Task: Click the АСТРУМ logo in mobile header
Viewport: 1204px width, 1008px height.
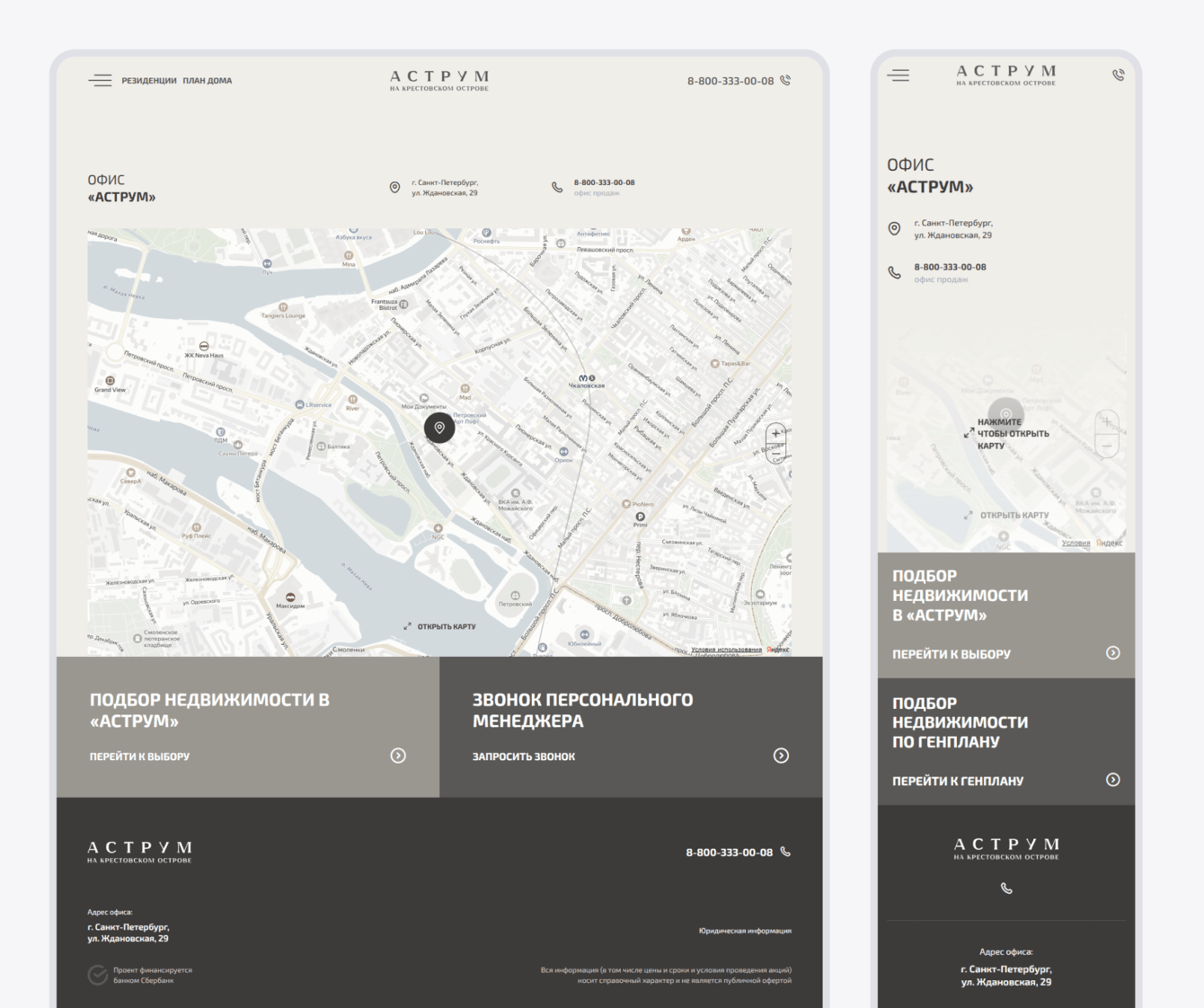Action: [x=1006, y=75]
